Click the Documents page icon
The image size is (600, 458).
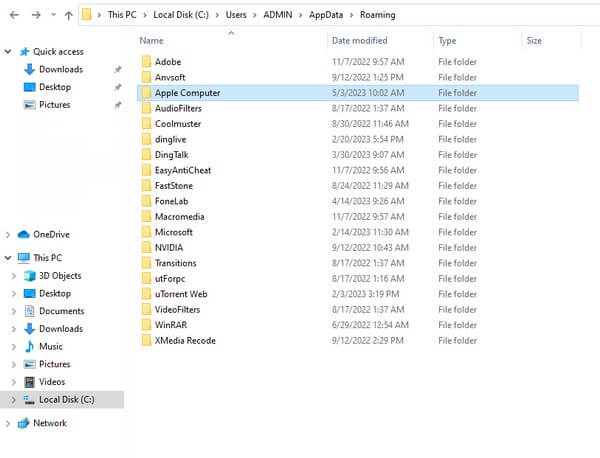(29, 311)
